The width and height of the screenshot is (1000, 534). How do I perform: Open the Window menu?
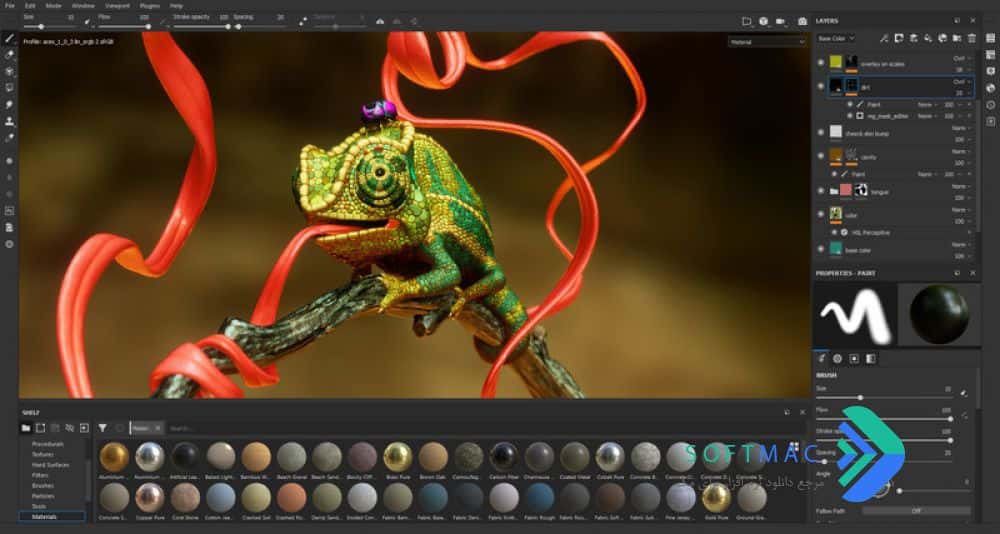tap(83, 5)
